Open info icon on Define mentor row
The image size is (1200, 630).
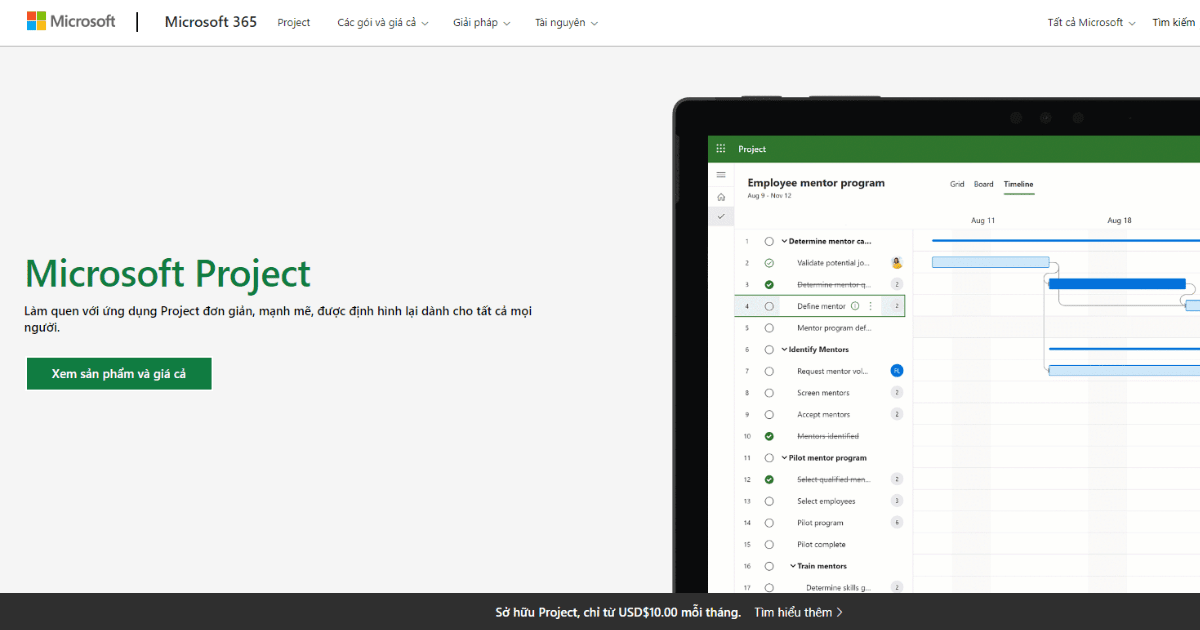click(855, 306)
